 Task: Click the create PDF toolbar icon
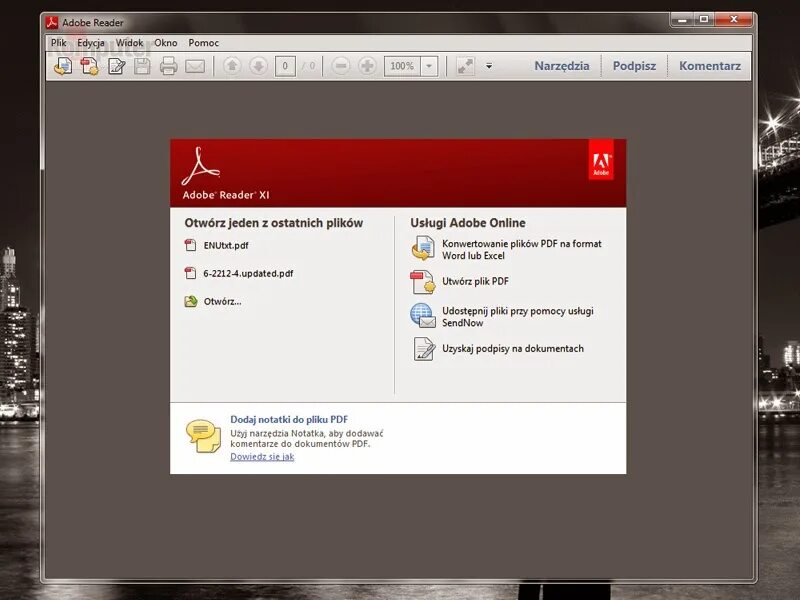click(89, 66)
